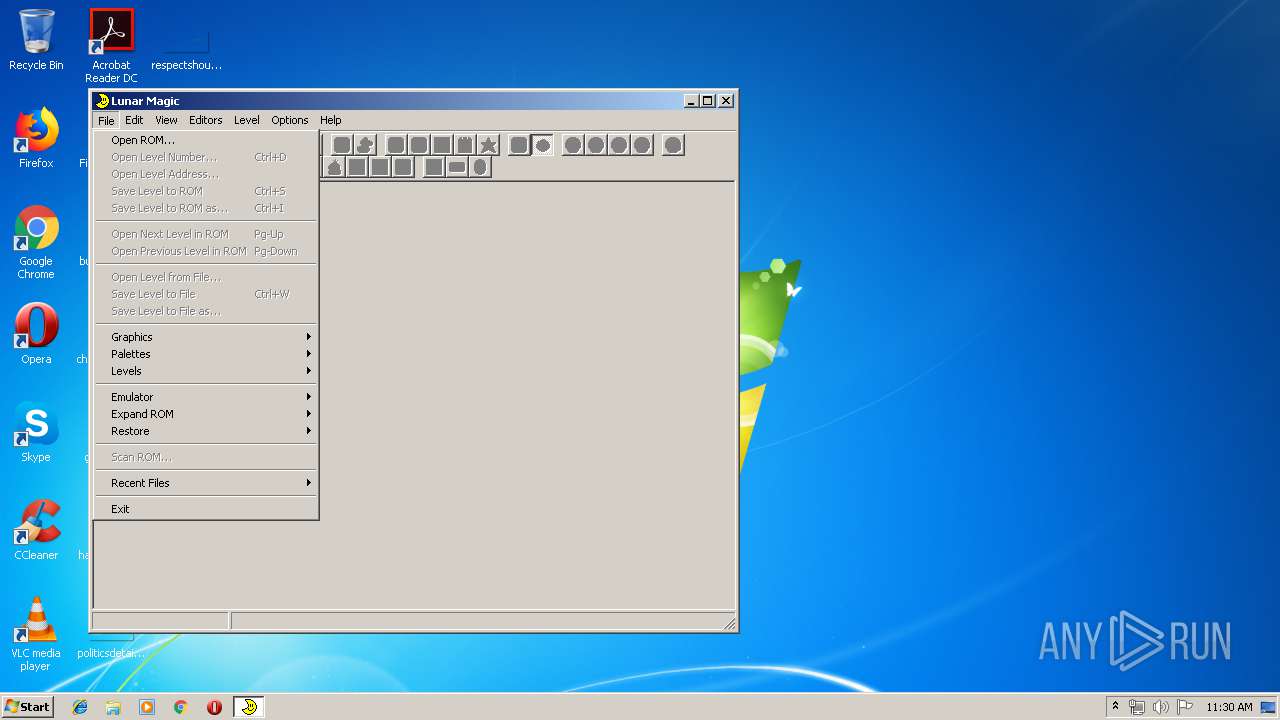Expand the Palettes submenu

206,354
